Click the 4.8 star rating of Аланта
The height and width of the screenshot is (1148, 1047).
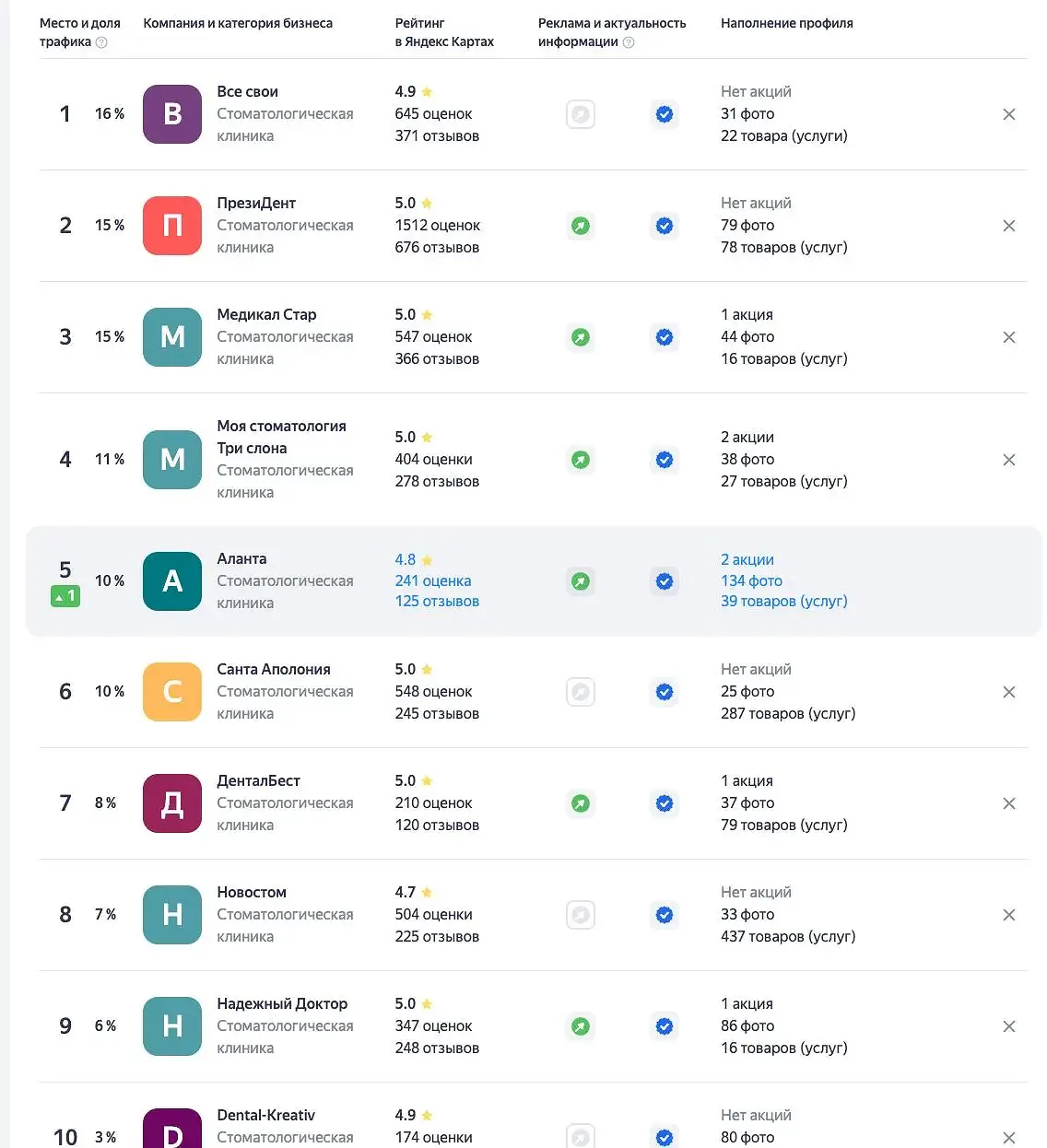(x=406, y=559)
